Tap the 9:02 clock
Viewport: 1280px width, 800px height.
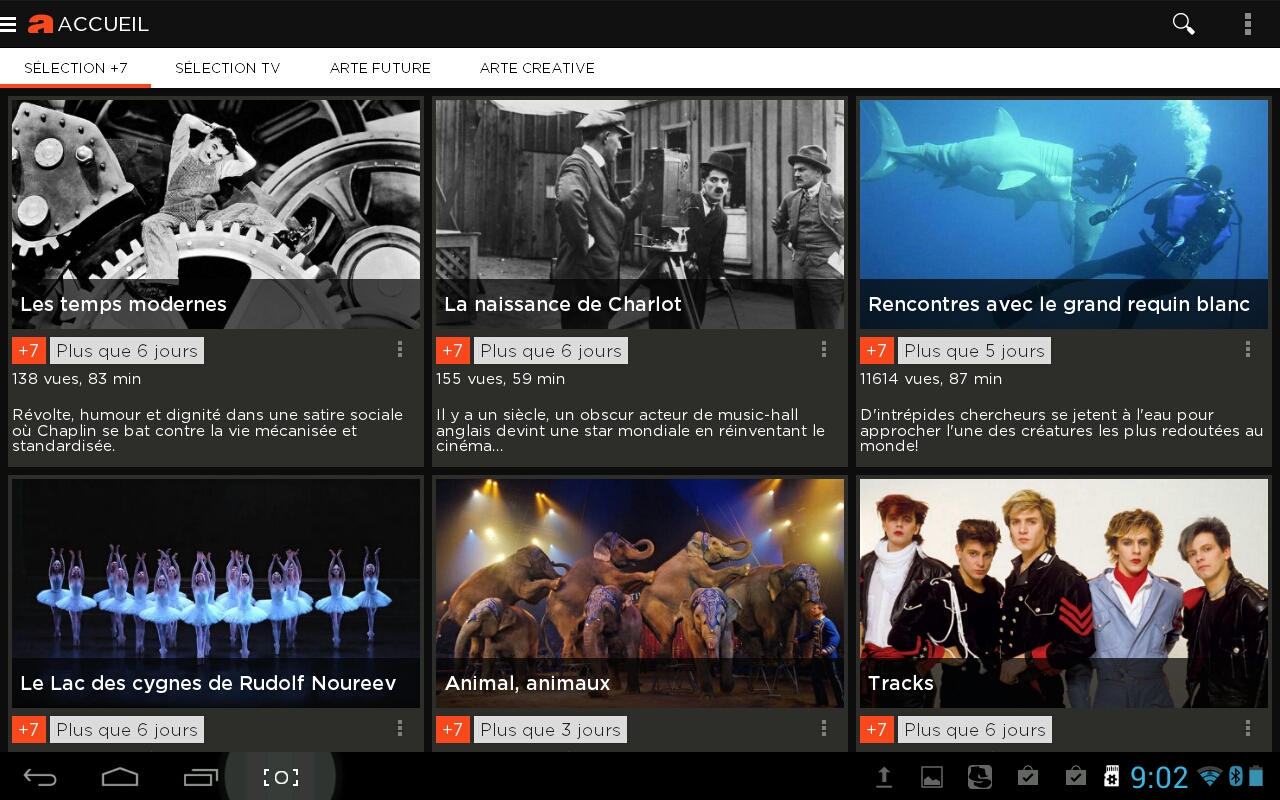click(1159, 777)
